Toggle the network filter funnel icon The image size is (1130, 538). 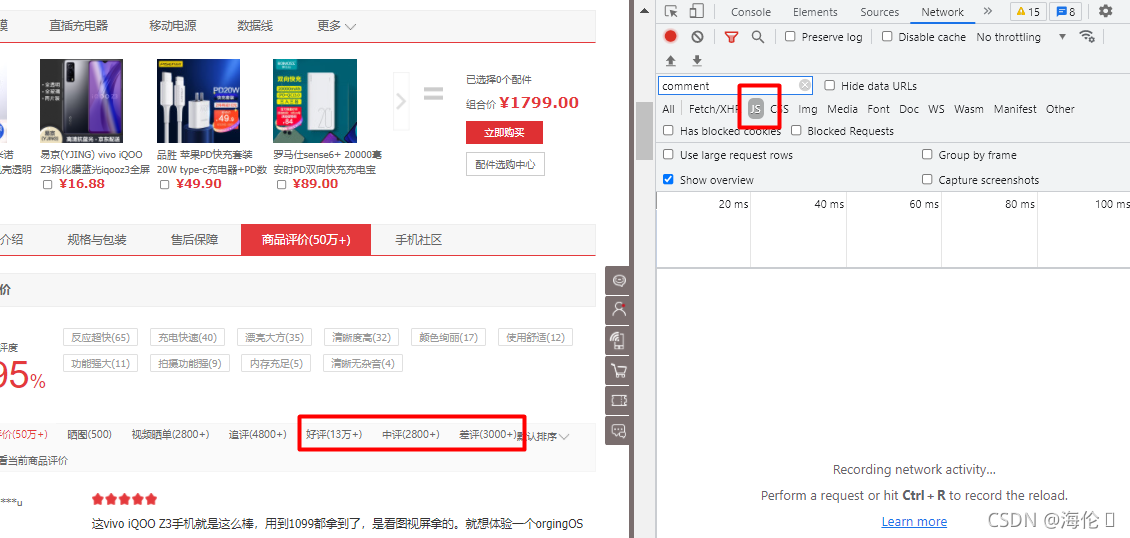click(731, 37)
